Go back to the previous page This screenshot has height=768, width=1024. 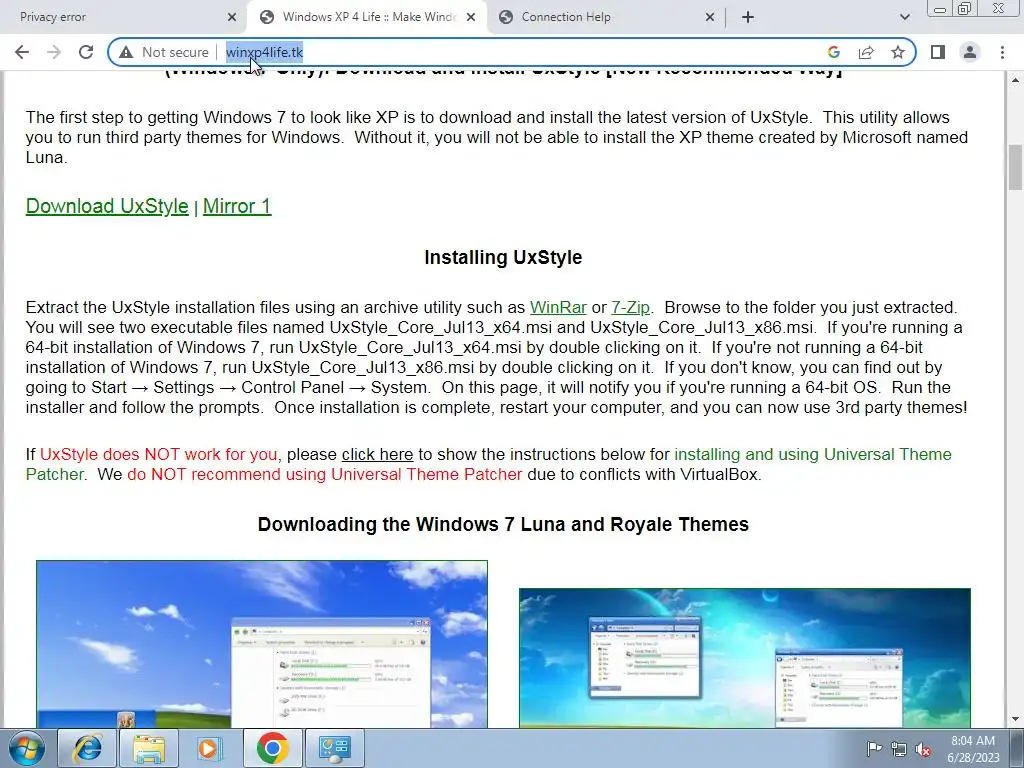22,52
